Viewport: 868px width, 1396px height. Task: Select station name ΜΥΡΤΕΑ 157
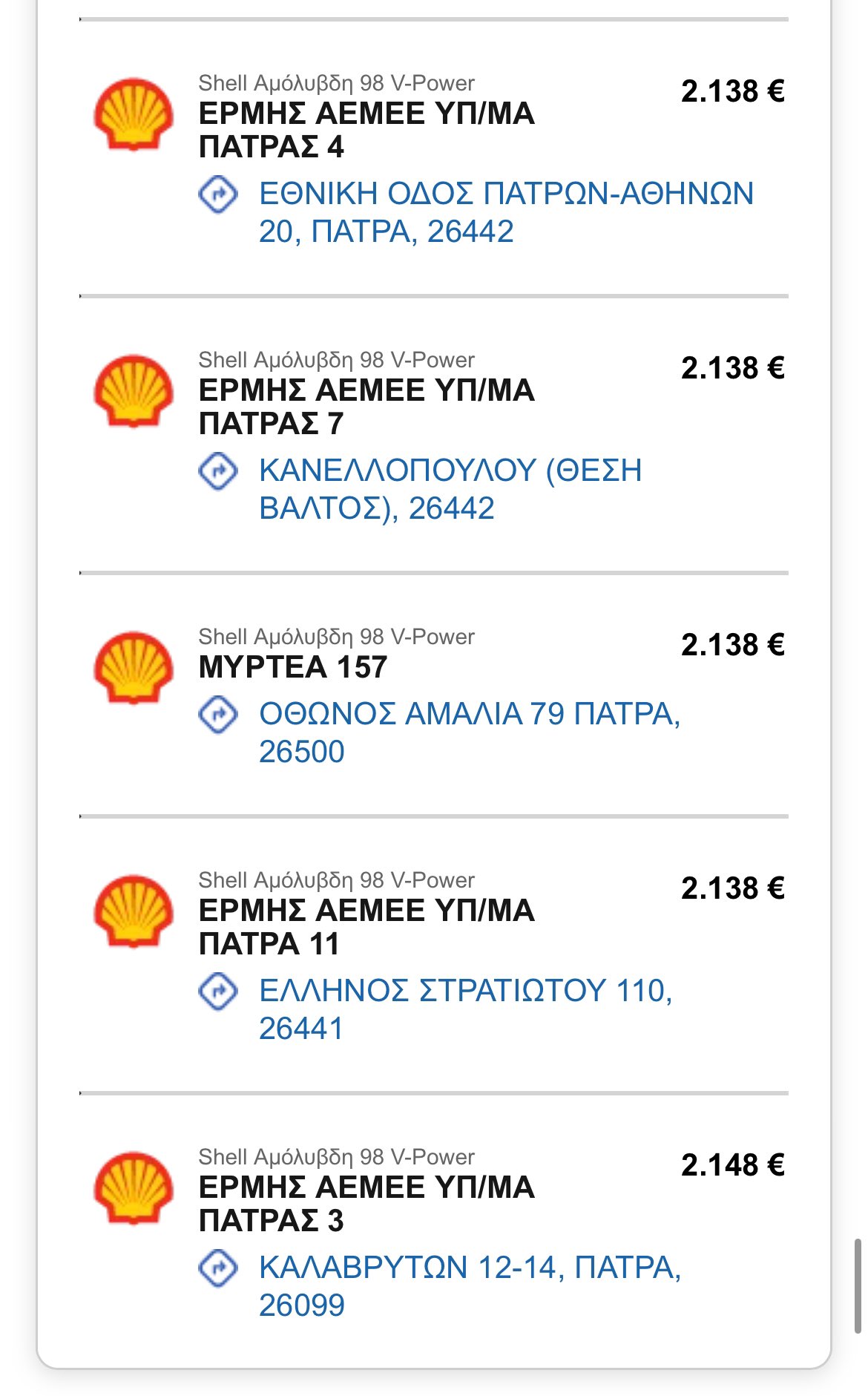pyautogui.click(x=293, y=667)
